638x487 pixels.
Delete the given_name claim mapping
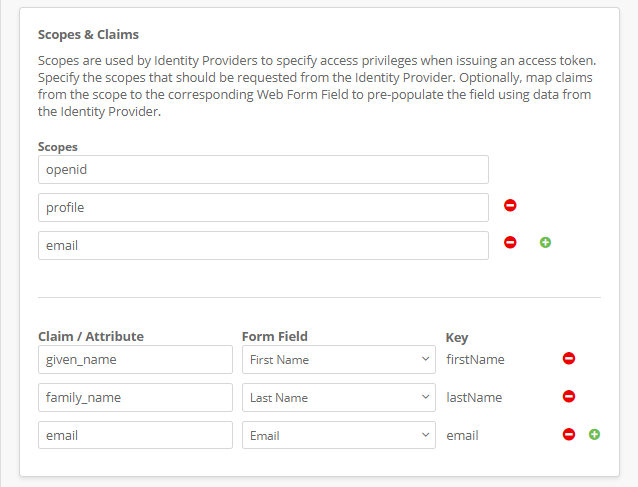(569, 359)
